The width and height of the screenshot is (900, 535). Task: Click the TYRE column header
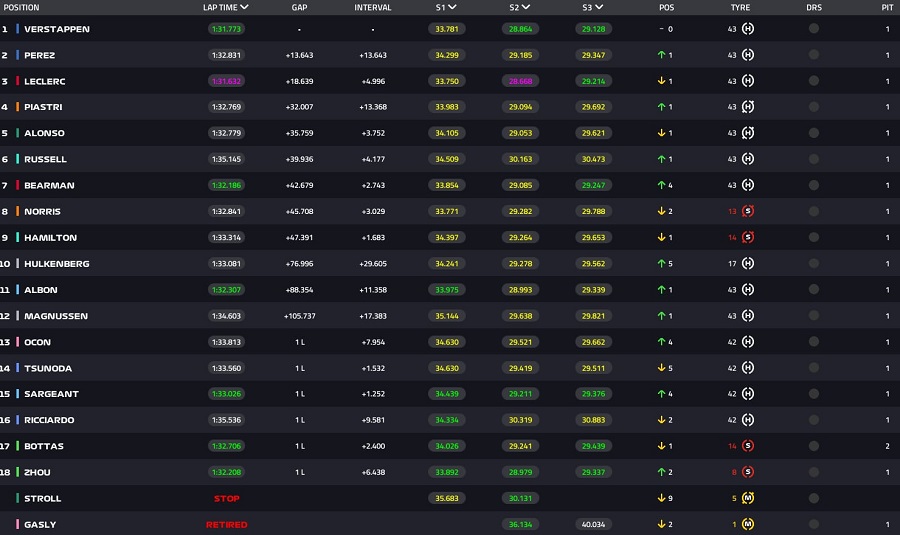pyautogui.click(x=740, y=7)
